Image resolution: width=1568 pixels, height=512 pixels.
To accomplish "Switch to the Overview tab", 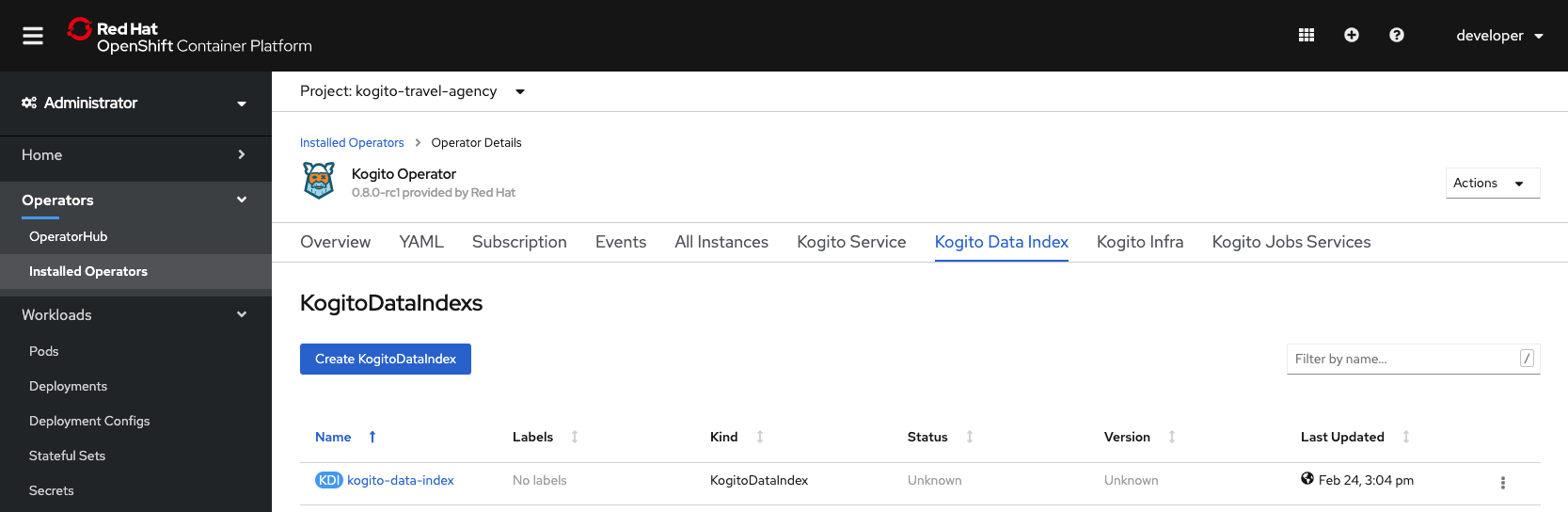I will 336,242.
